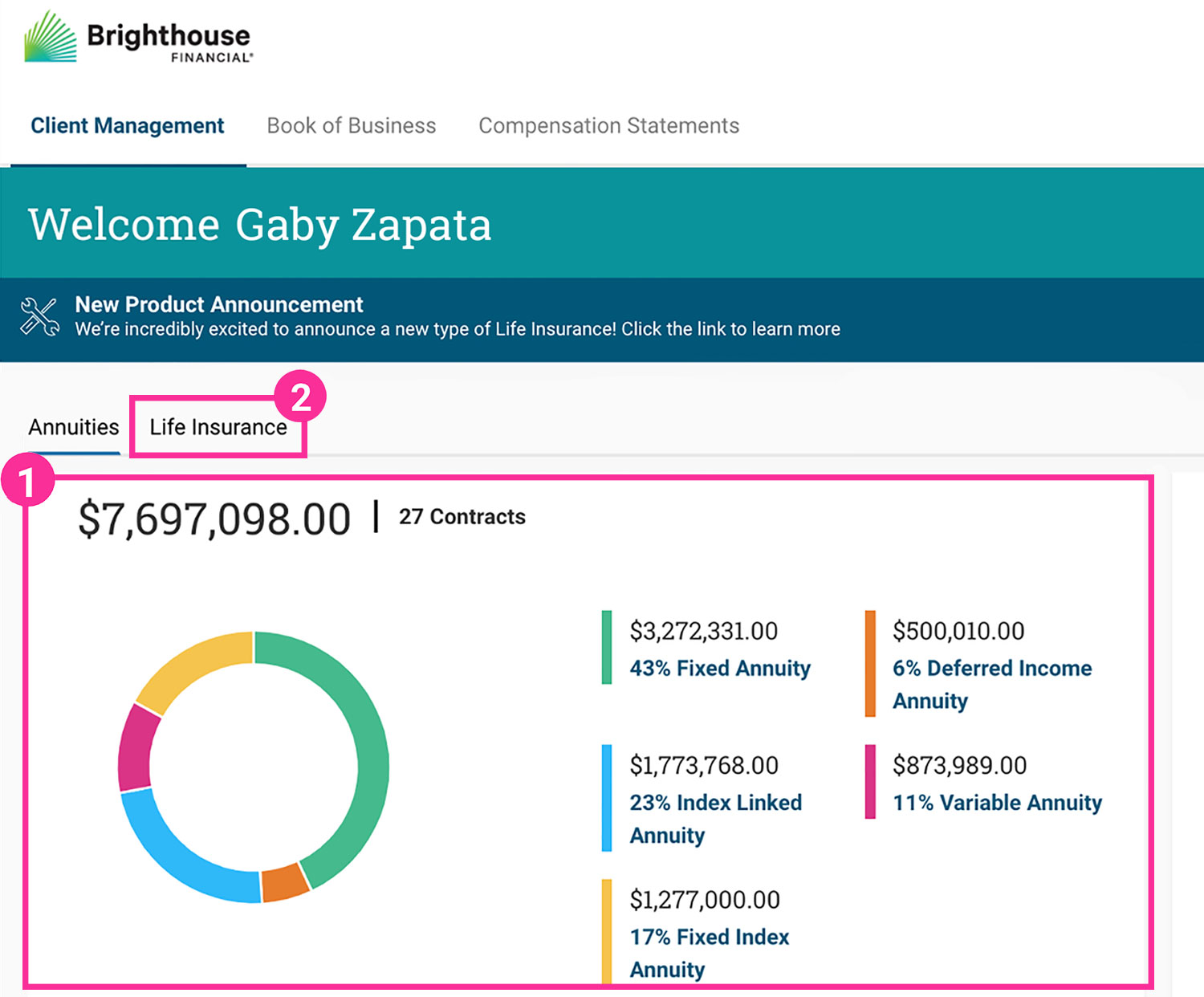Open Compensation Statements tab
This screenshot has width=1204, height=997.
608,126
